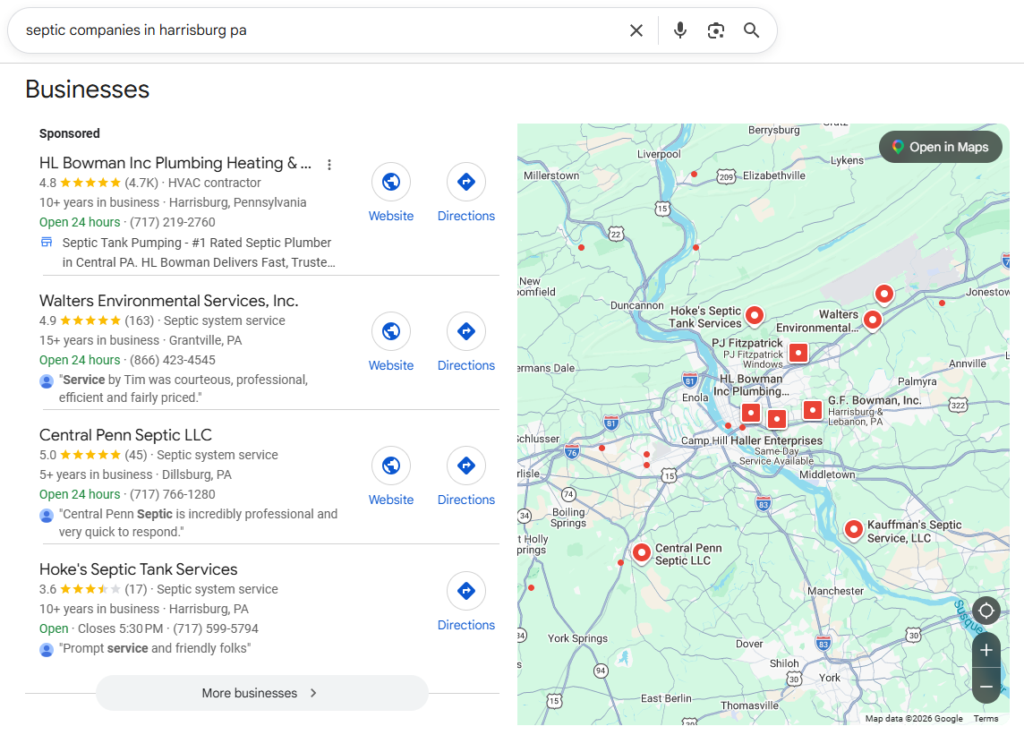Open Google Lens image search
The image size is (1024, 735).
[716, 31]
